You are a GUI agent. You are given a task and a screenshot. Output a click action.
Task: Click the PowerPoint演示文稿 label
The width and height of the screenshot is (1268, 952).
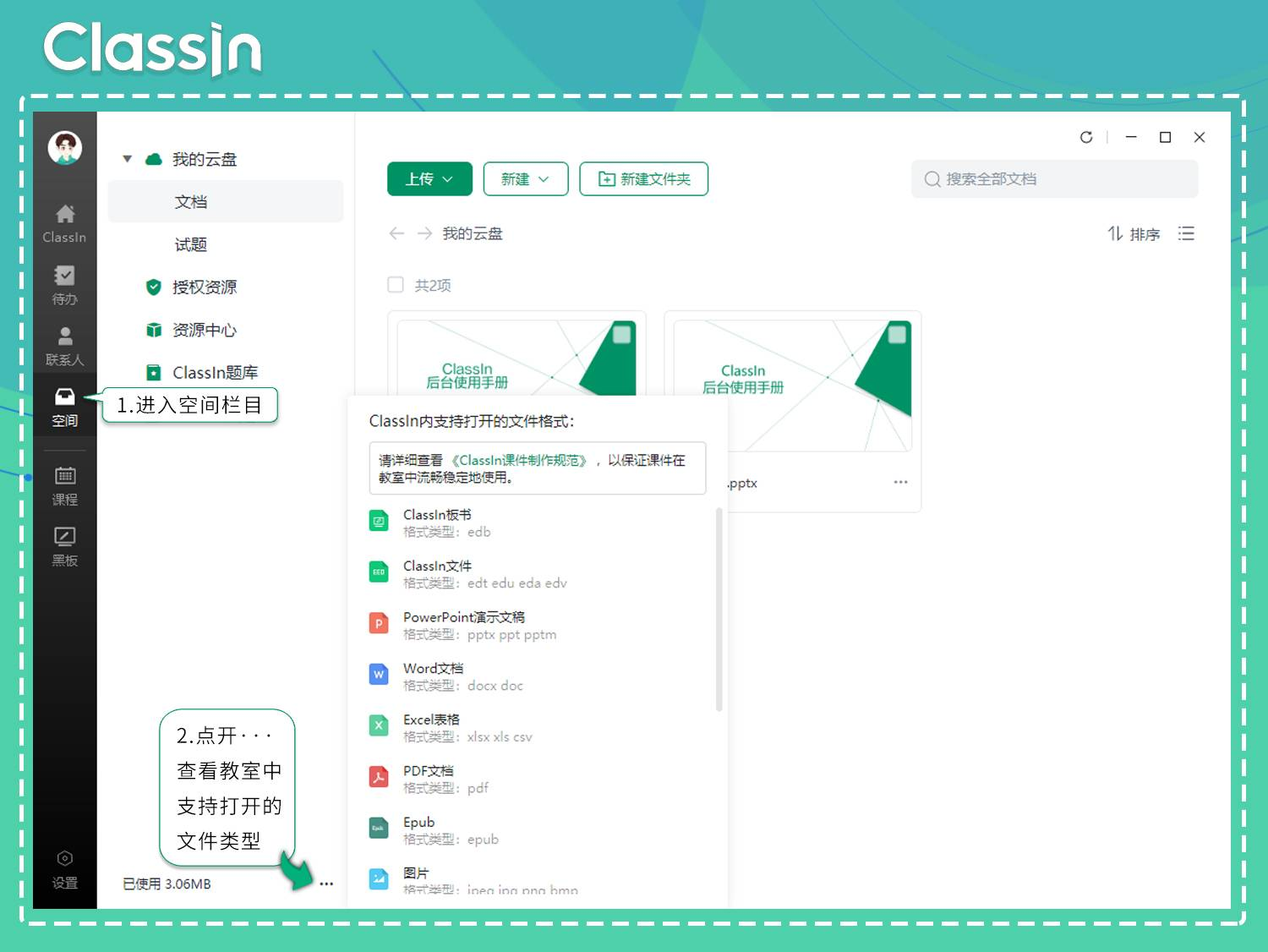coord(464,617)
